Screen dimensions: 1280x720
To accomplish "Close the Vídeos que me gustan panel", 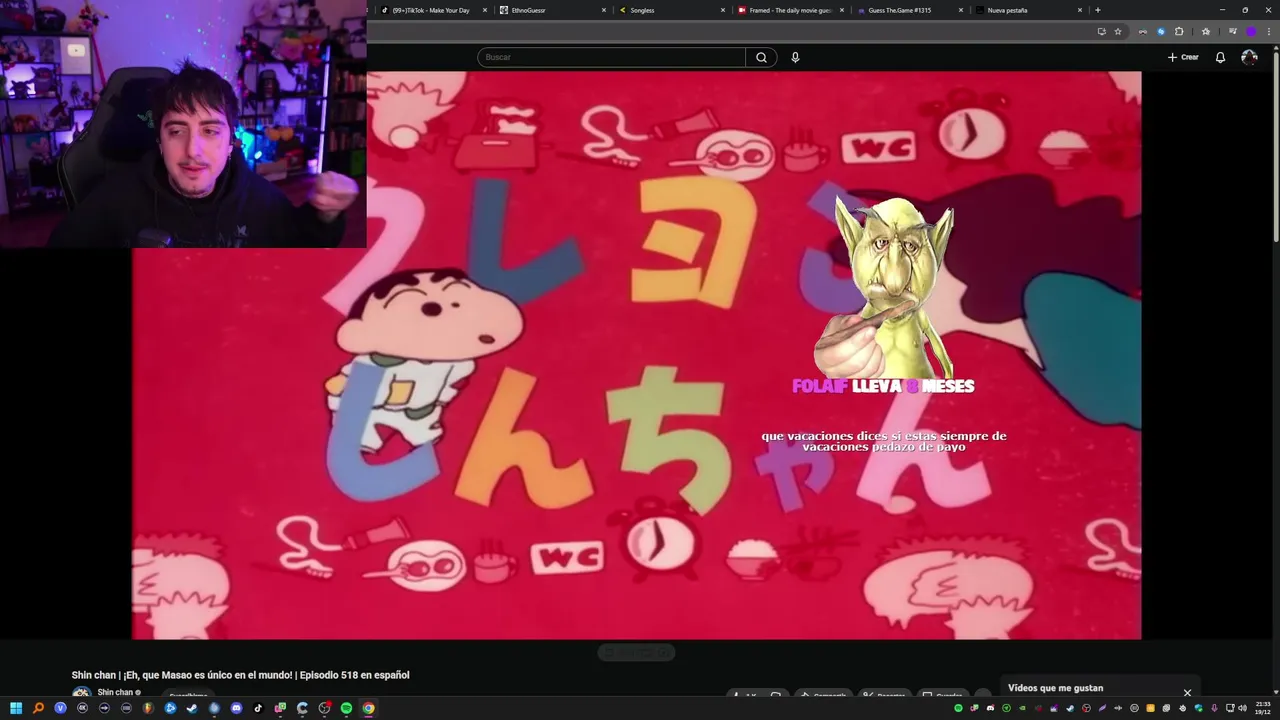I will pyautogui.click(x=1187, y=692).
